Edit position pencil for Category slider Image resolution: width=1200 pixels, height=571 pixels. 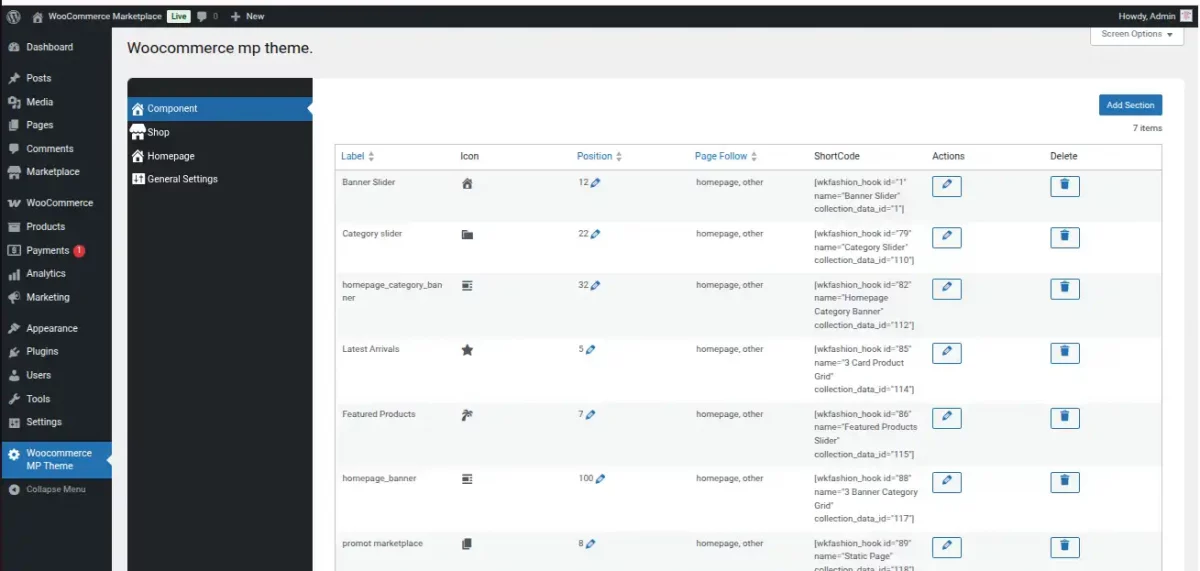pyautogui.click(x=596, y=234)
